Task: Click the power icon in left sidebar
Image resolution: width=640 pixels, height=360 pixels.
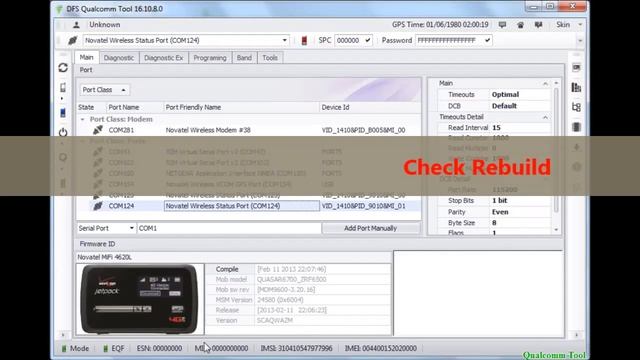Action: [63, 132]
